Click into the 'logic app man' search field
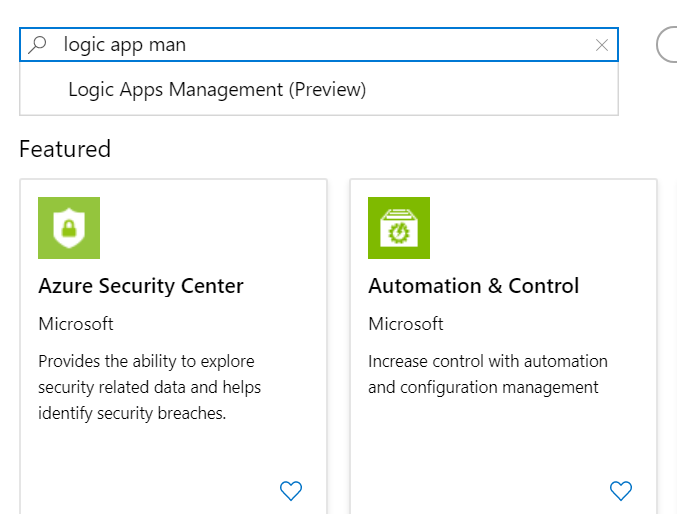Image resolution: width=677 pixels, height=514 pixels. [319, 44]
